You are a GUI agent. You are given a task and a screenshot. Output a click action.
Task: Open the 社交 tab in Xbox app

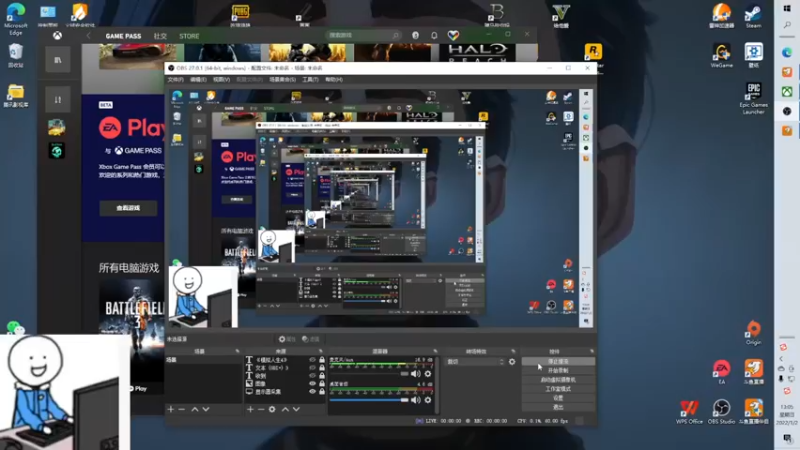coord(160,36)
